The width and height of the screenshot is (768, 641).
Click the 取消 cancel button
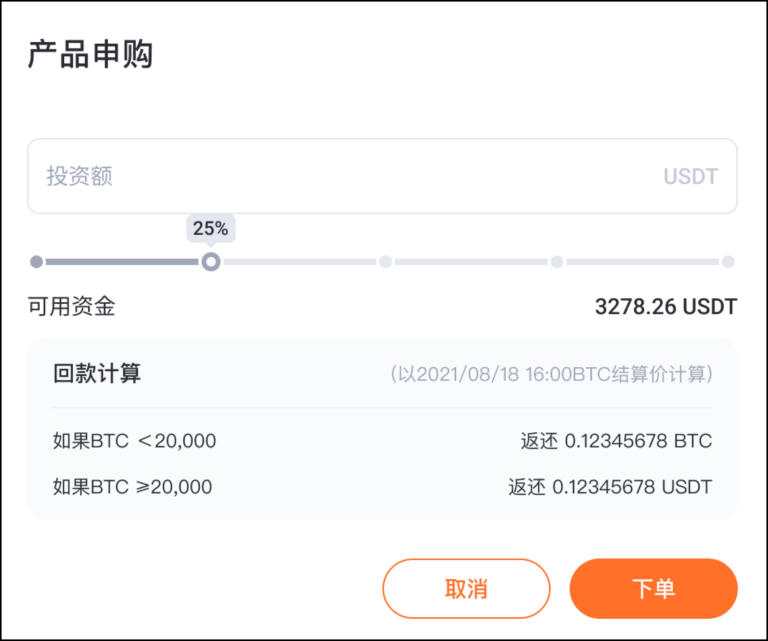click(x=466, y=589)
